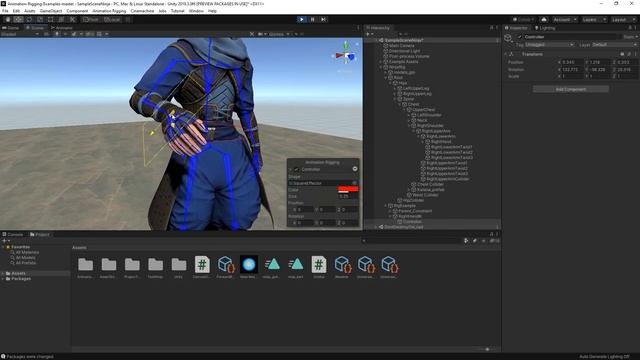
Task: Toggle the Controller active checkbox in Inspector
Action: coord(519,37)
